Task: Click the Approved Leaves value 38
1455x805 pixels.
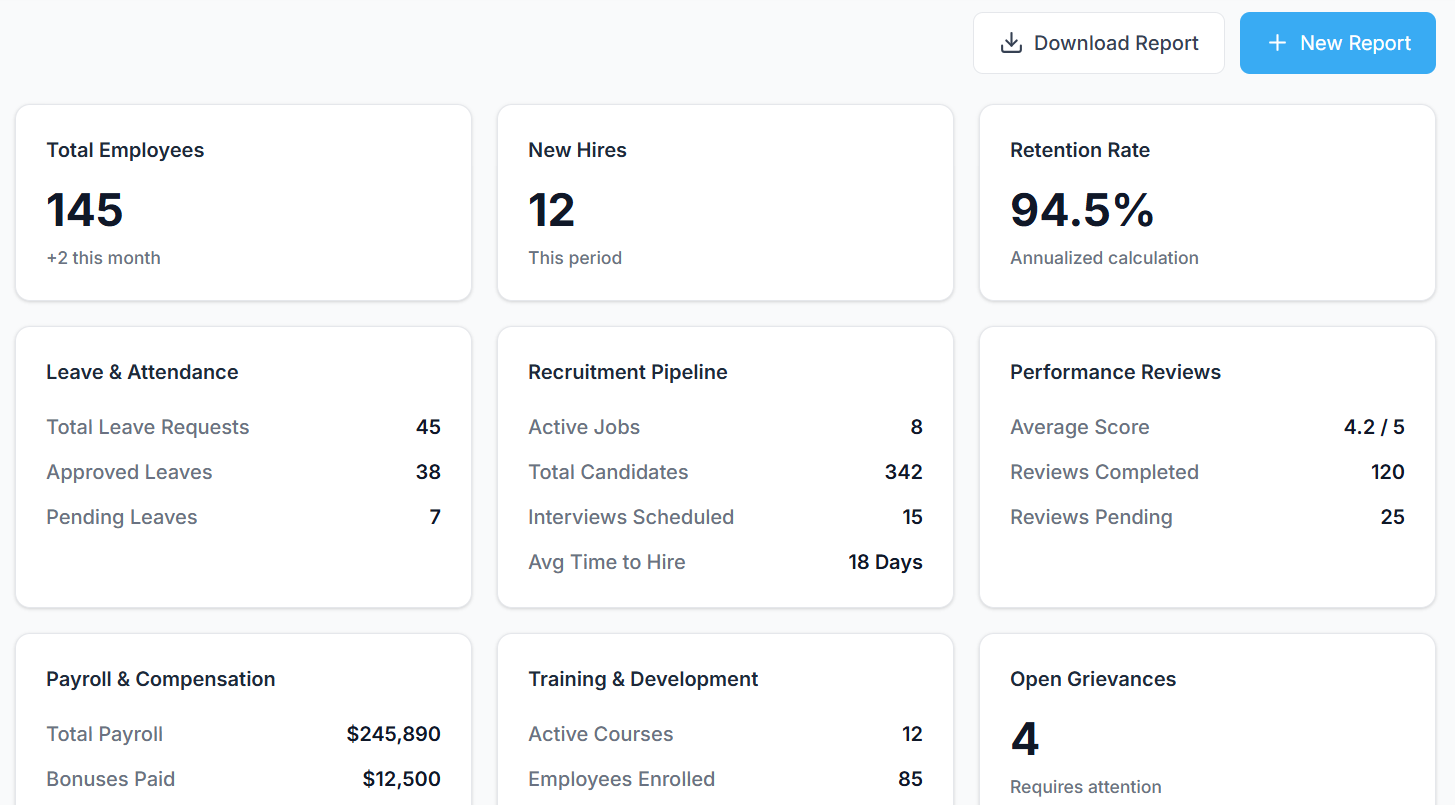Action: point(428,472)
